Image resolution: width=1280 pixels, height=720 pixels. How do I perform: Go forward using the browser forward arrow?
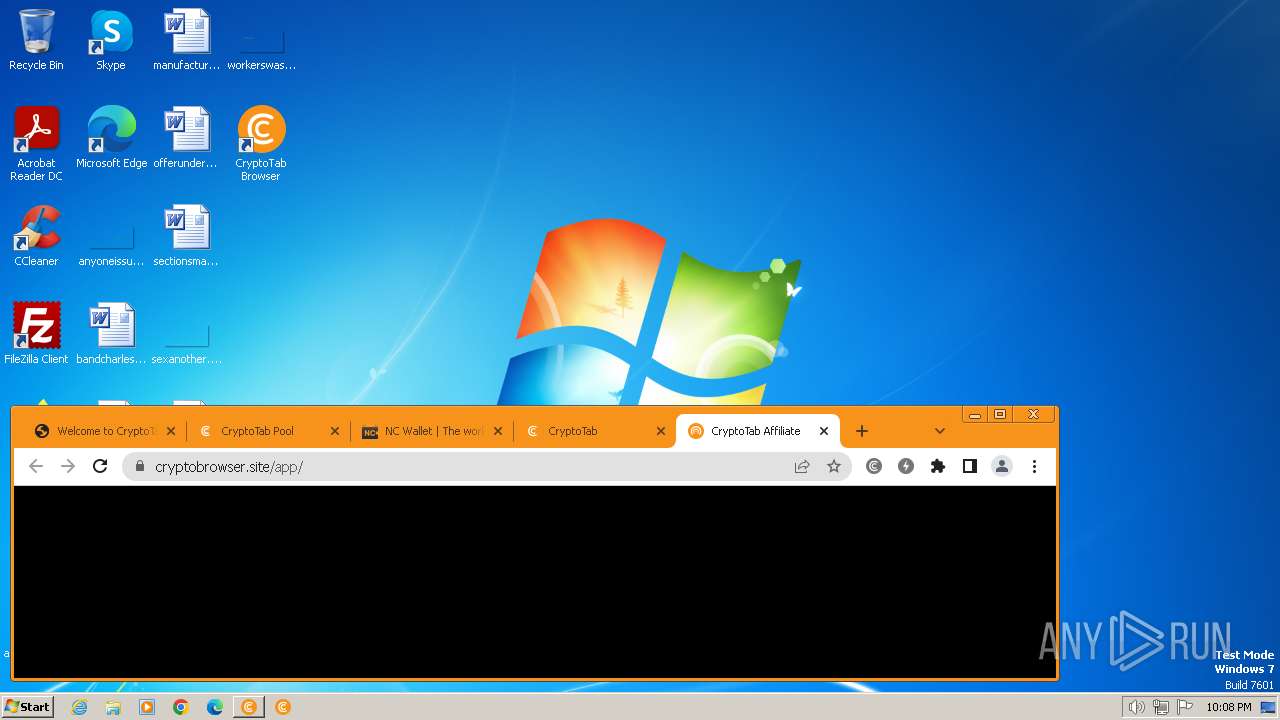pos(68,466)
